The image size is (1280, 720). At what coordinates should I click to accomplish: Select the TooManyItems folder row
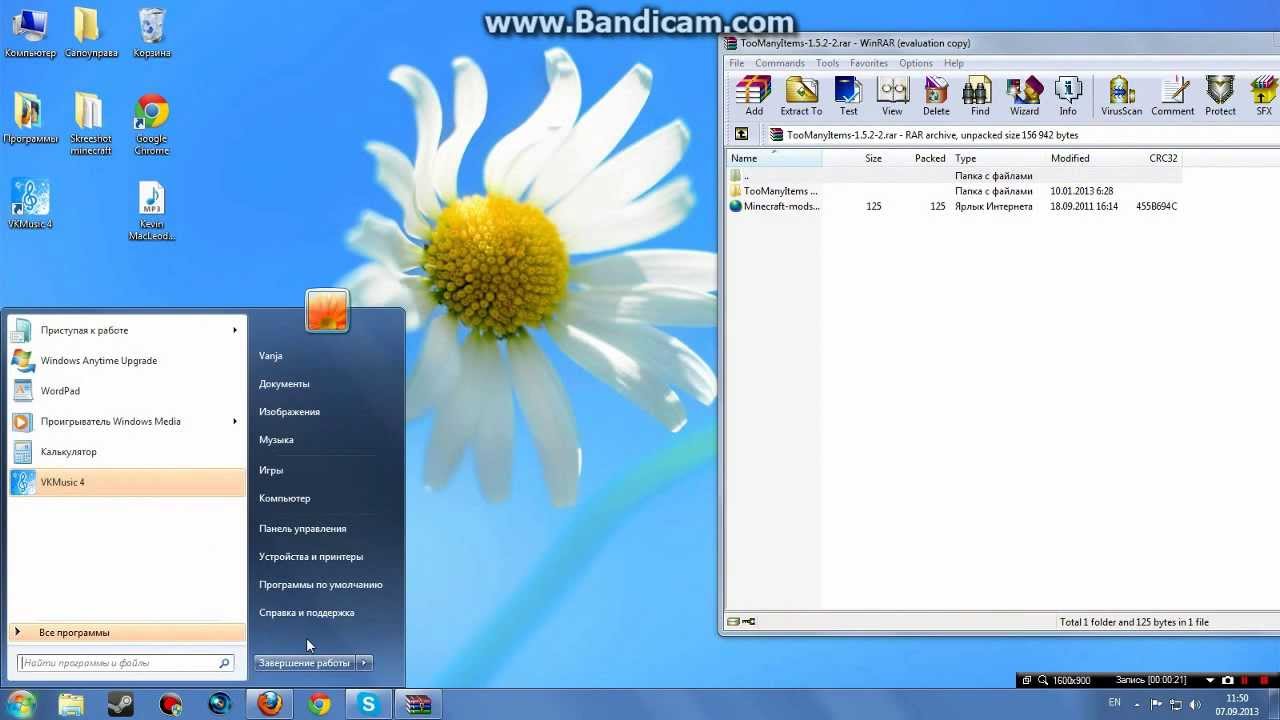(x=954, y=191)
